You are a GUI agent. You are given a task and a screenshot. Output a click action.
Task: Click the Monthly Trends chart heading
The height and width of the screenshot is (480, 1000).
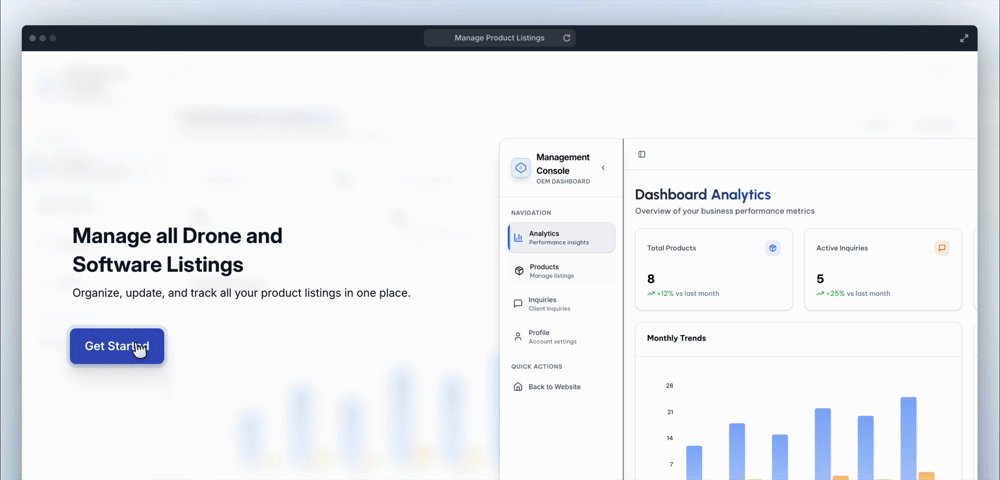[x=676, y=338]
